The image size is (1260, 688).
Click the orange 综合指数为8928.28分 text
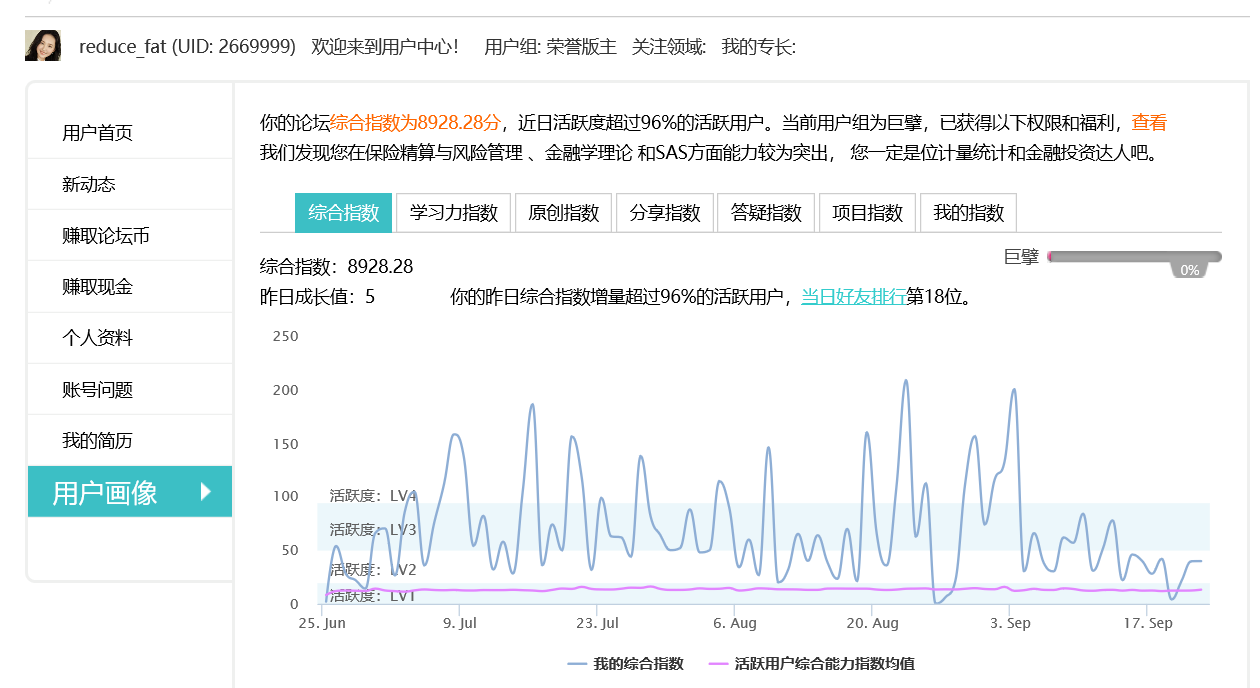click(414, 123)
